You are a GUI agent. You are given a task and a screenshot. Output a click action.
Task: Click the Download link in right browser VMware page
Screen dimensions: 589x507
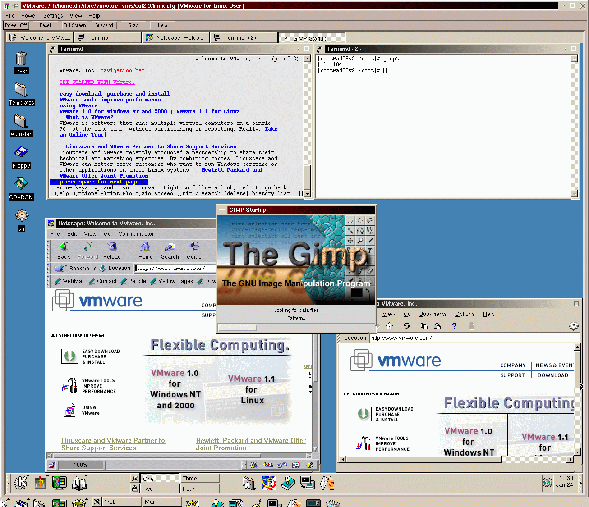tap(553, 375)
